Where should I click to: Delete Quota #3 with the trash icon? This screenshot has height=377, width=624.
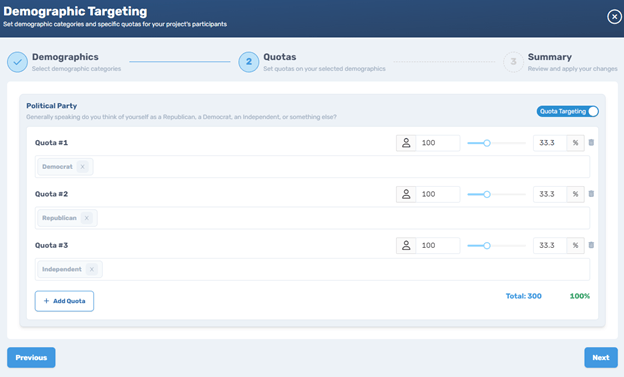(x=591, y=245)
